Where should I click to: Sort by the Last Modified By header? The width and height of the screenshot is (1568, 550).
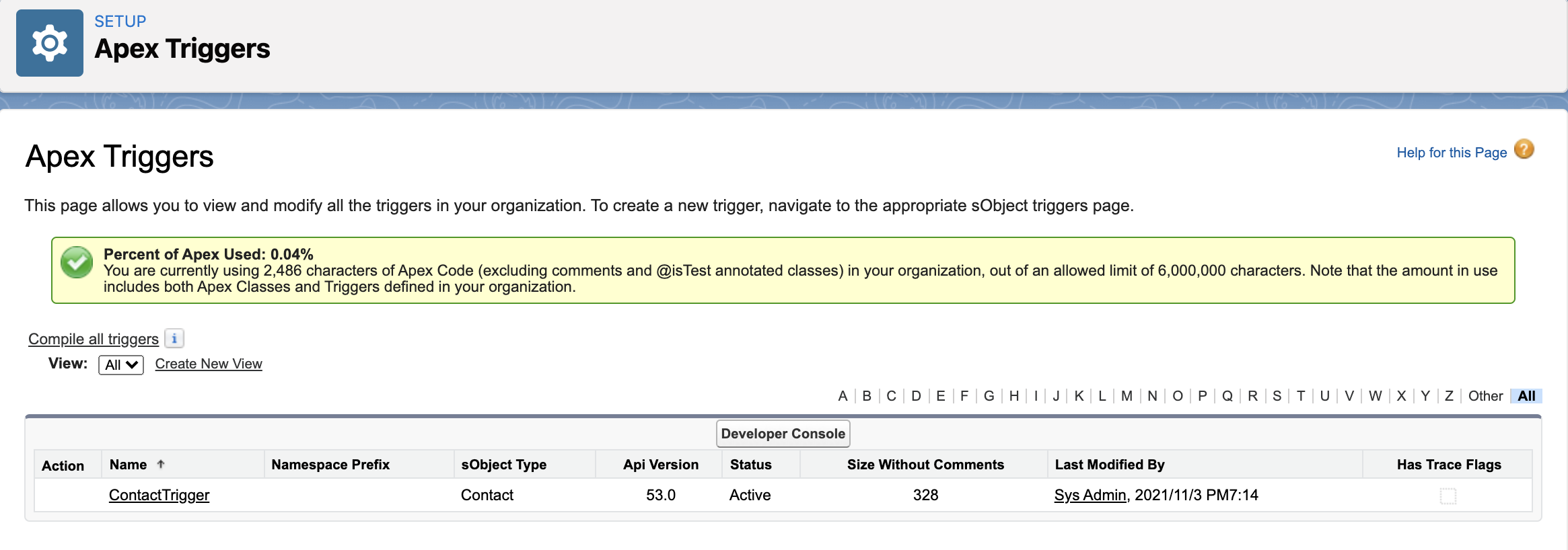1110,465
